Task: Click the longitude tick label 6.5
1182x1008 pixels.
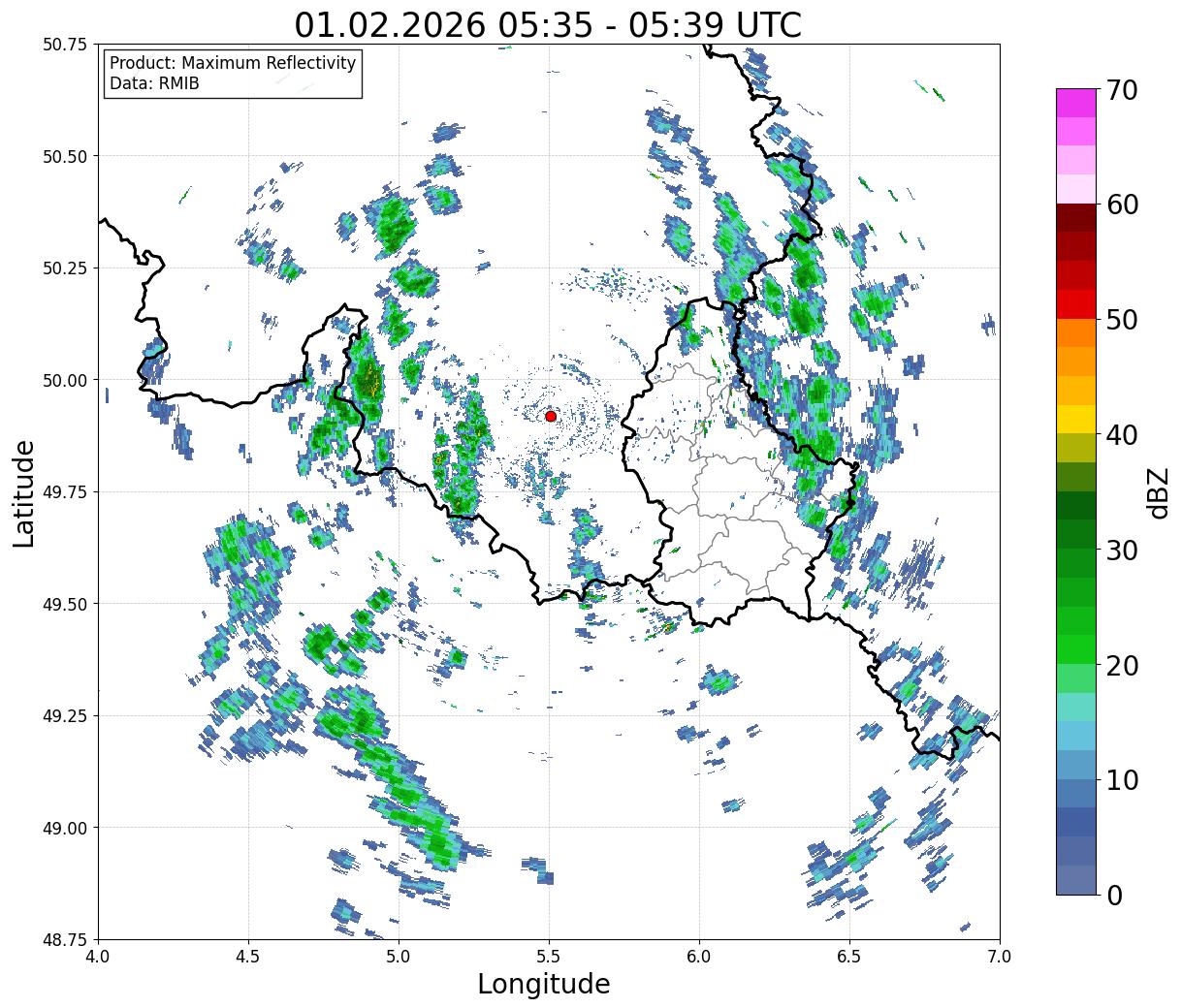Action: coord(849,956)
